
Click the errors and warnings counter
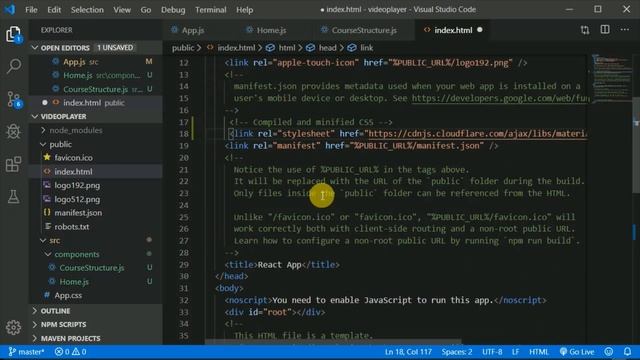[70, 352]
